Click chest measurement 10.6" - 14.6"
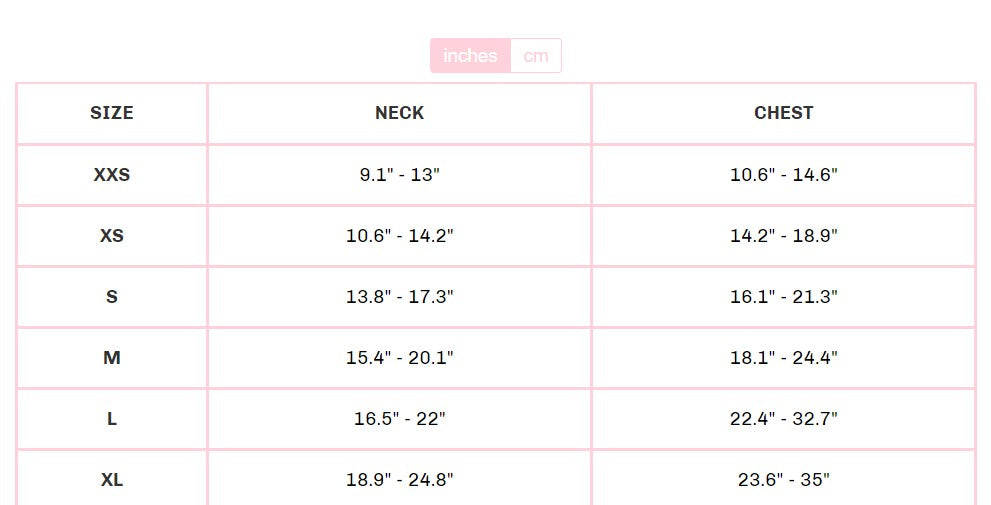Viewport: 991px width, 505px height. point(783,175)
